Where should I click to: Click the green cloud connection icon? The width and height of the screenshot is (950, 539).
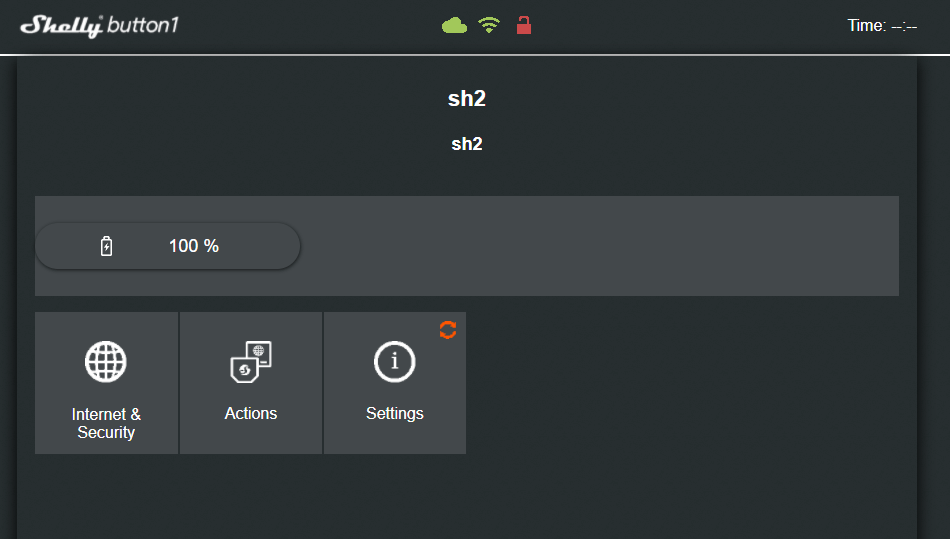click(x=455, y=25)
